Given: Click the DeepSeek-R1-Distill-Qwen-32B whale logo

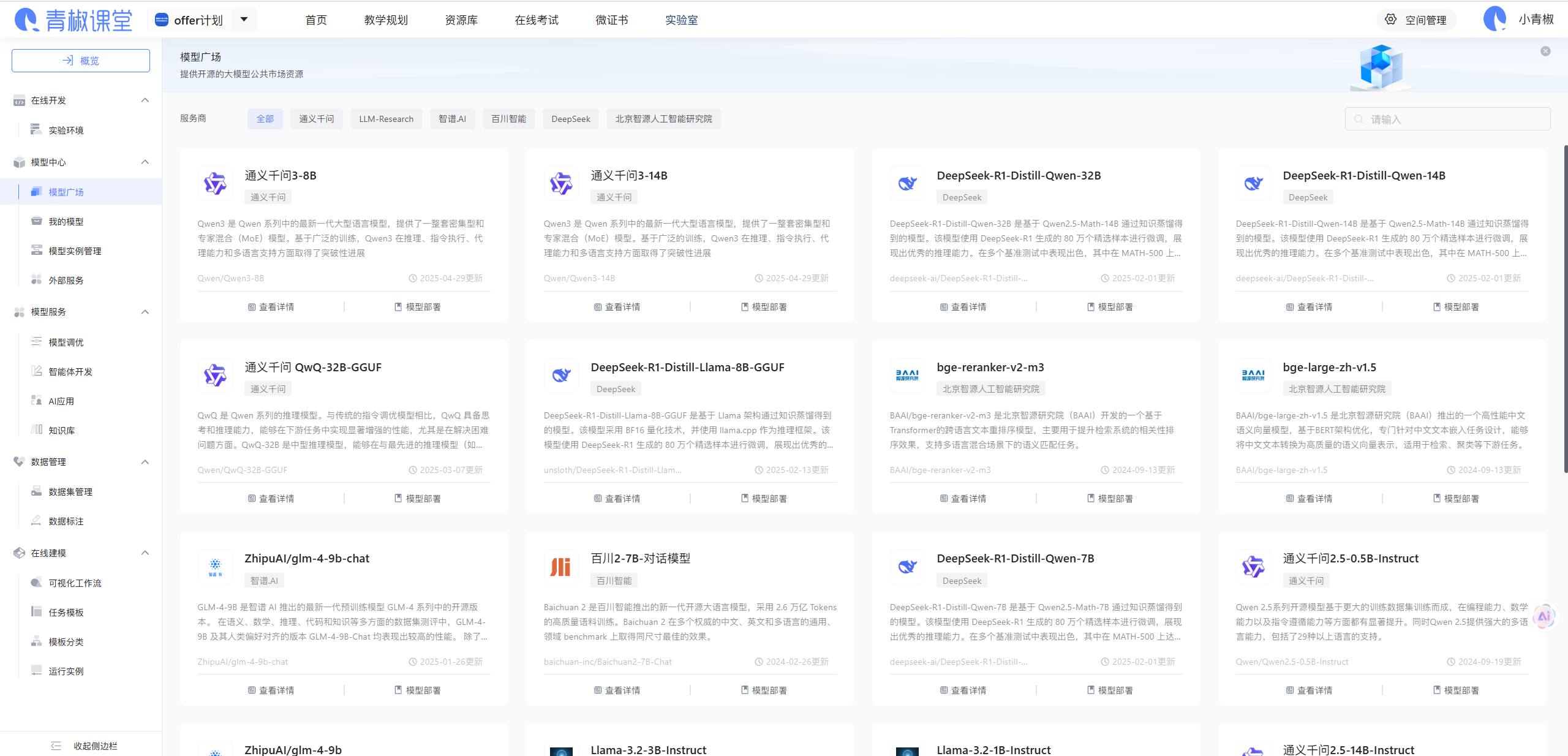Looking at the screenshot, I should click(x=907, y=183).
